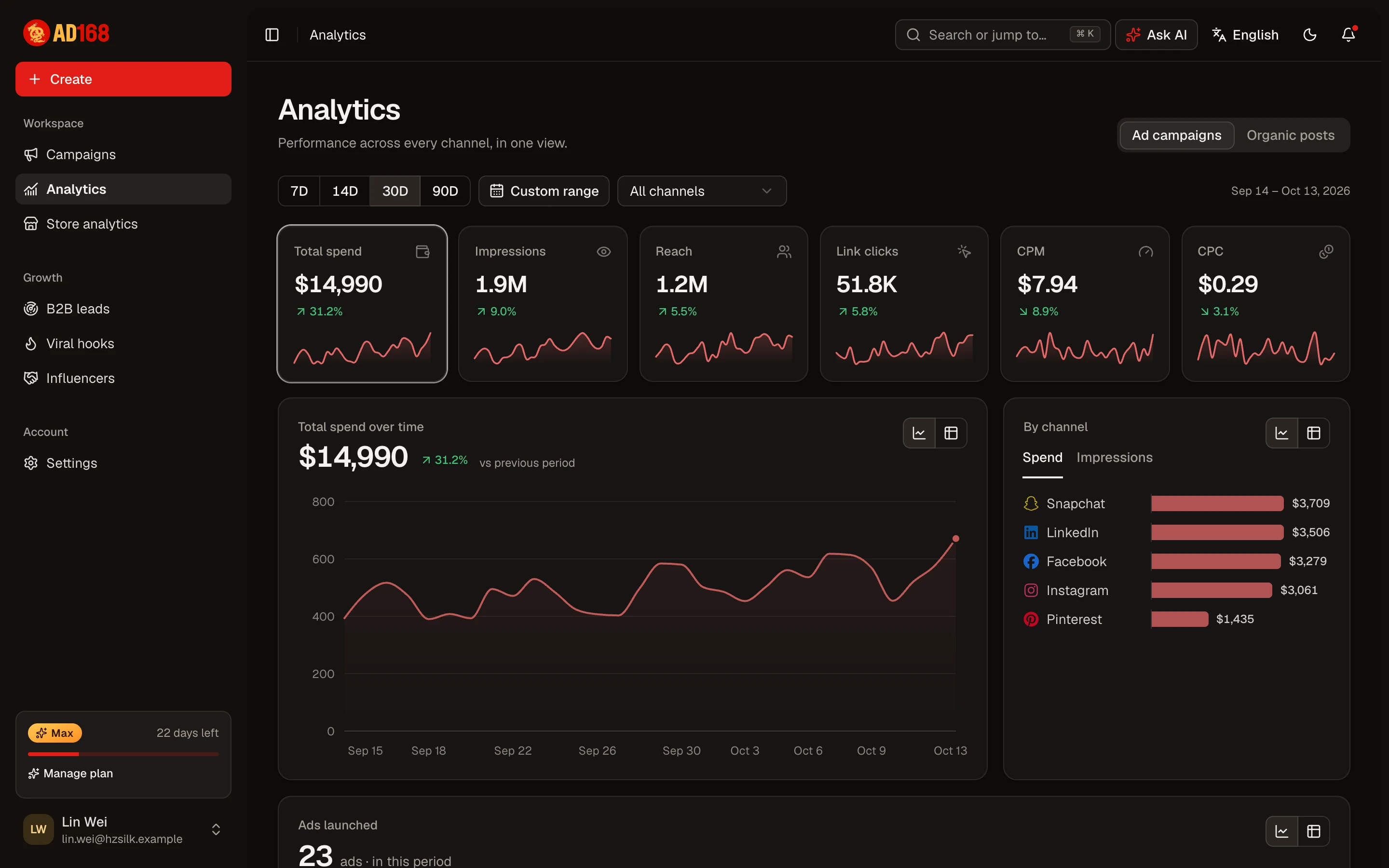Image resolution: width=1389 pixels, height=868 pixels.
Task: Switch to the Organic posts view
Action: (x=1290, y=136)
